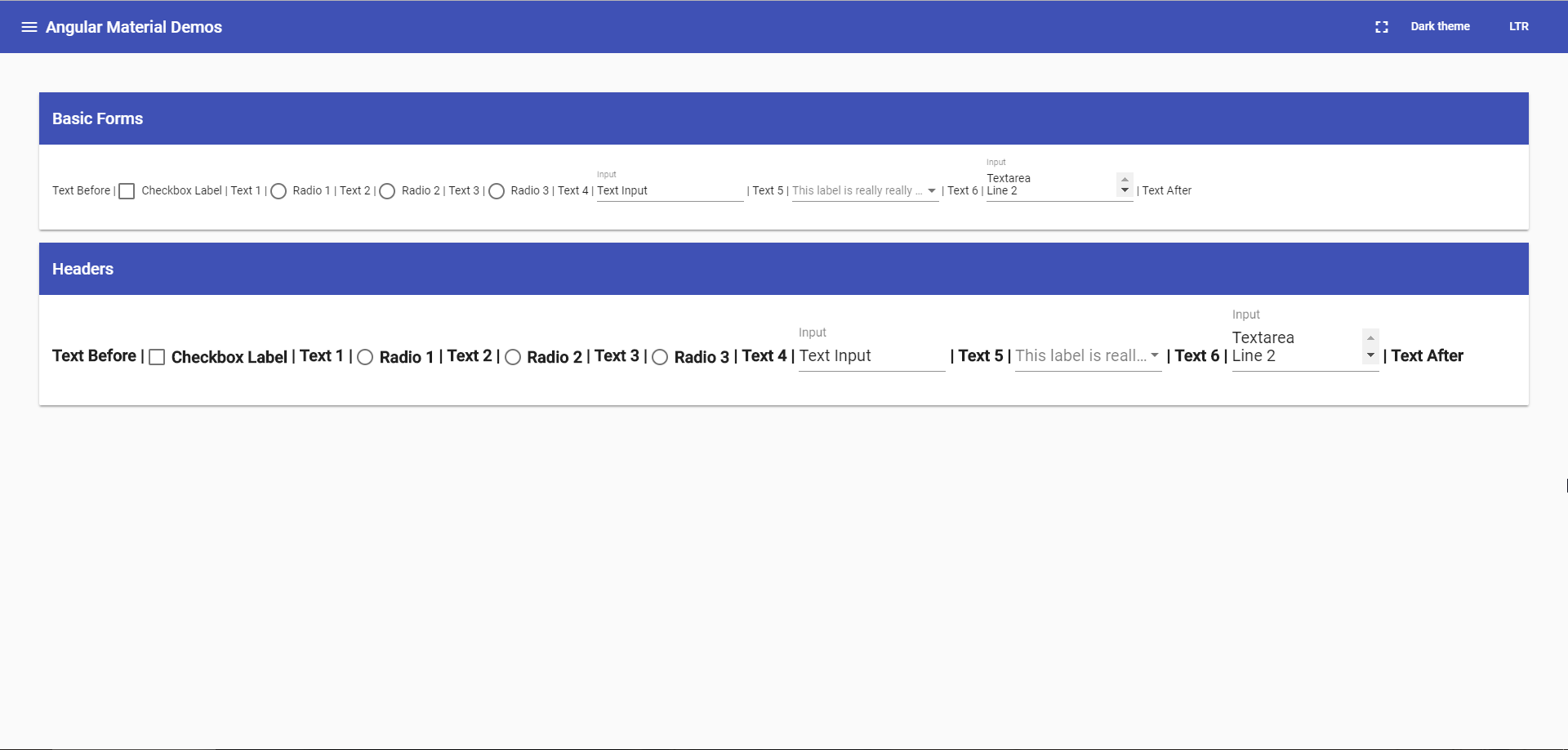
Task: Click scroll-down arrow of Basic Forms textarea
Action: coord(1125,191)
